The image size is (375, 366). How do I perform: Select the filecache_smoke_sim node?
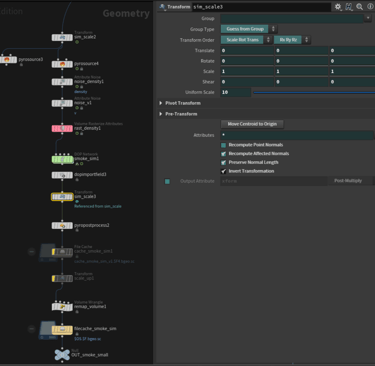pos(62,329)
